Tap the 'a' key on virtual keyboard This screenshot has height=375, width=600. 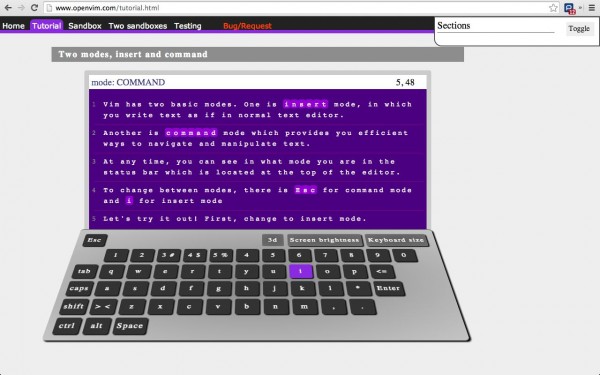108,289
